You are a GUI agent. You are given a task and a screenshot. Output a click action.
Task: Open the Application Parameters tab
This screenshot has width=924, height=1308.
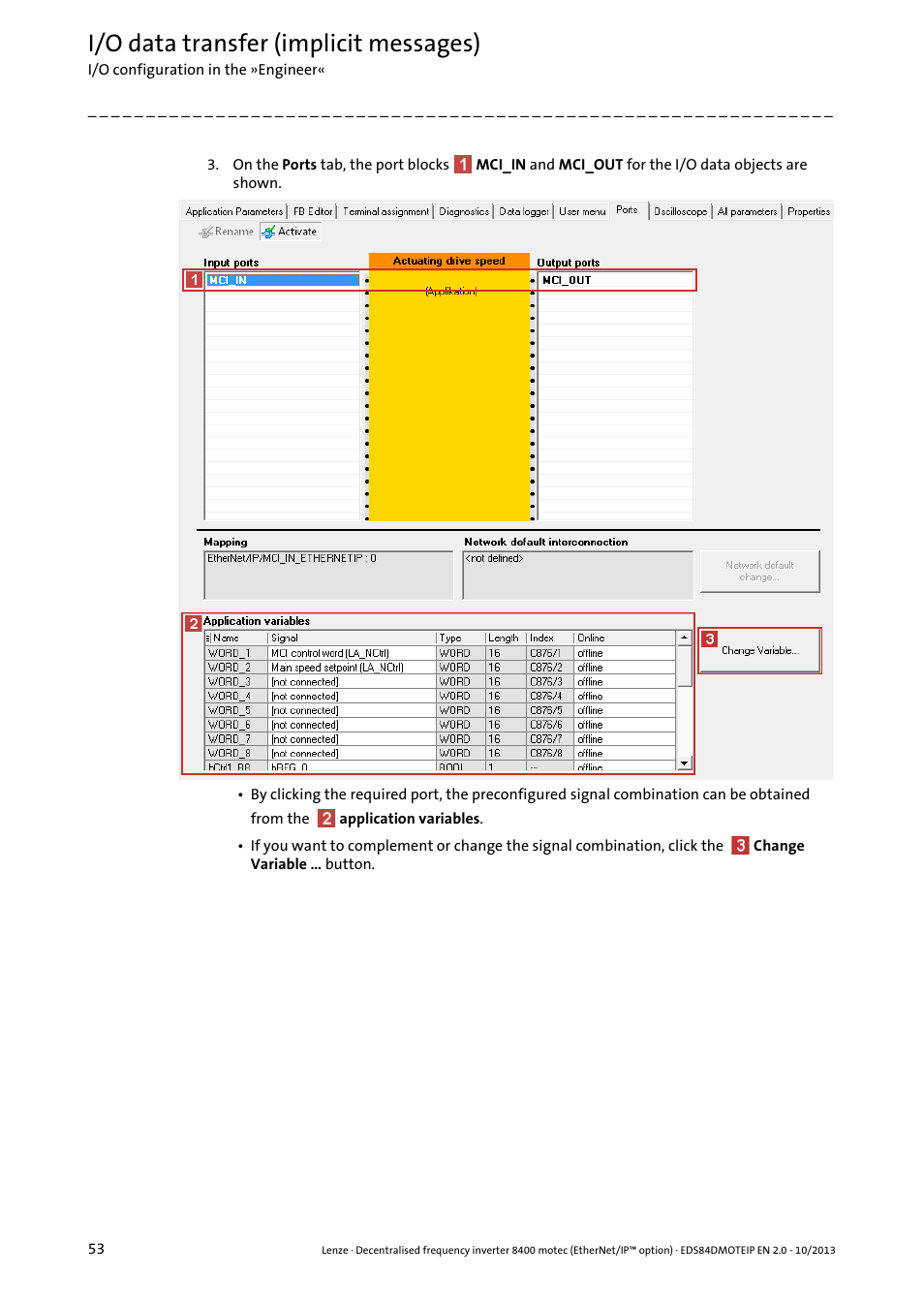pyautogui.click(x=234, y=211)
